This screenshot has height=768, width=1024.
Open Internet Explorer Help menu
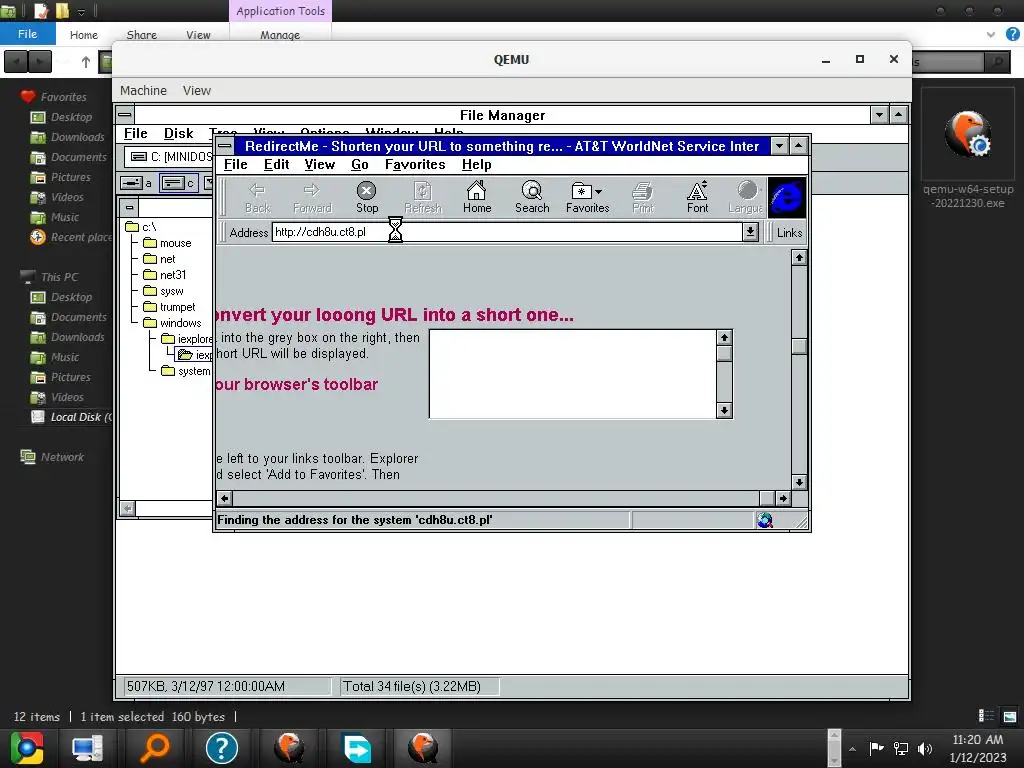477,165
